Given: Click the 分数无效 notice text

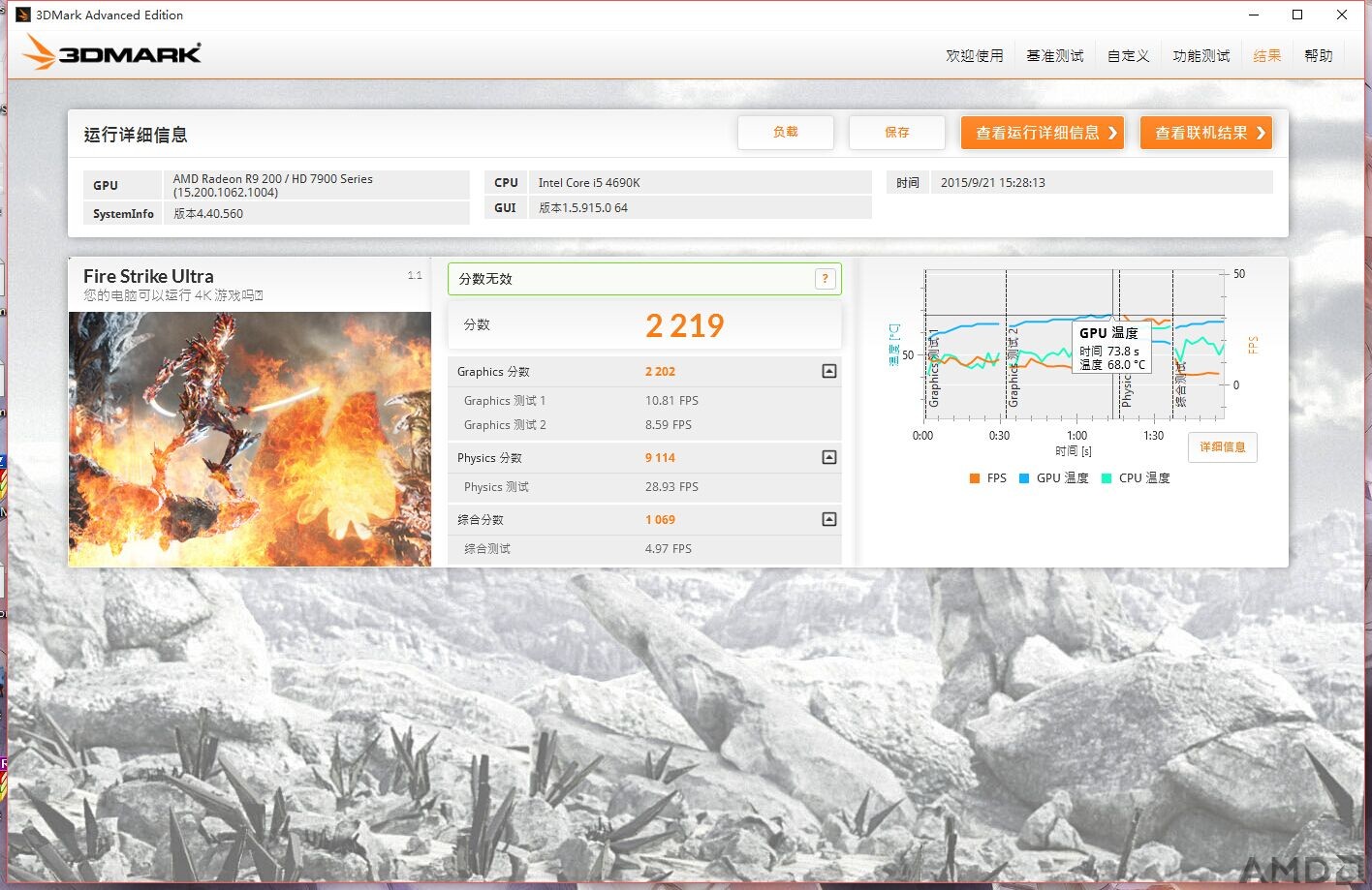Looking at the screenshot, I should pos(485,279).
